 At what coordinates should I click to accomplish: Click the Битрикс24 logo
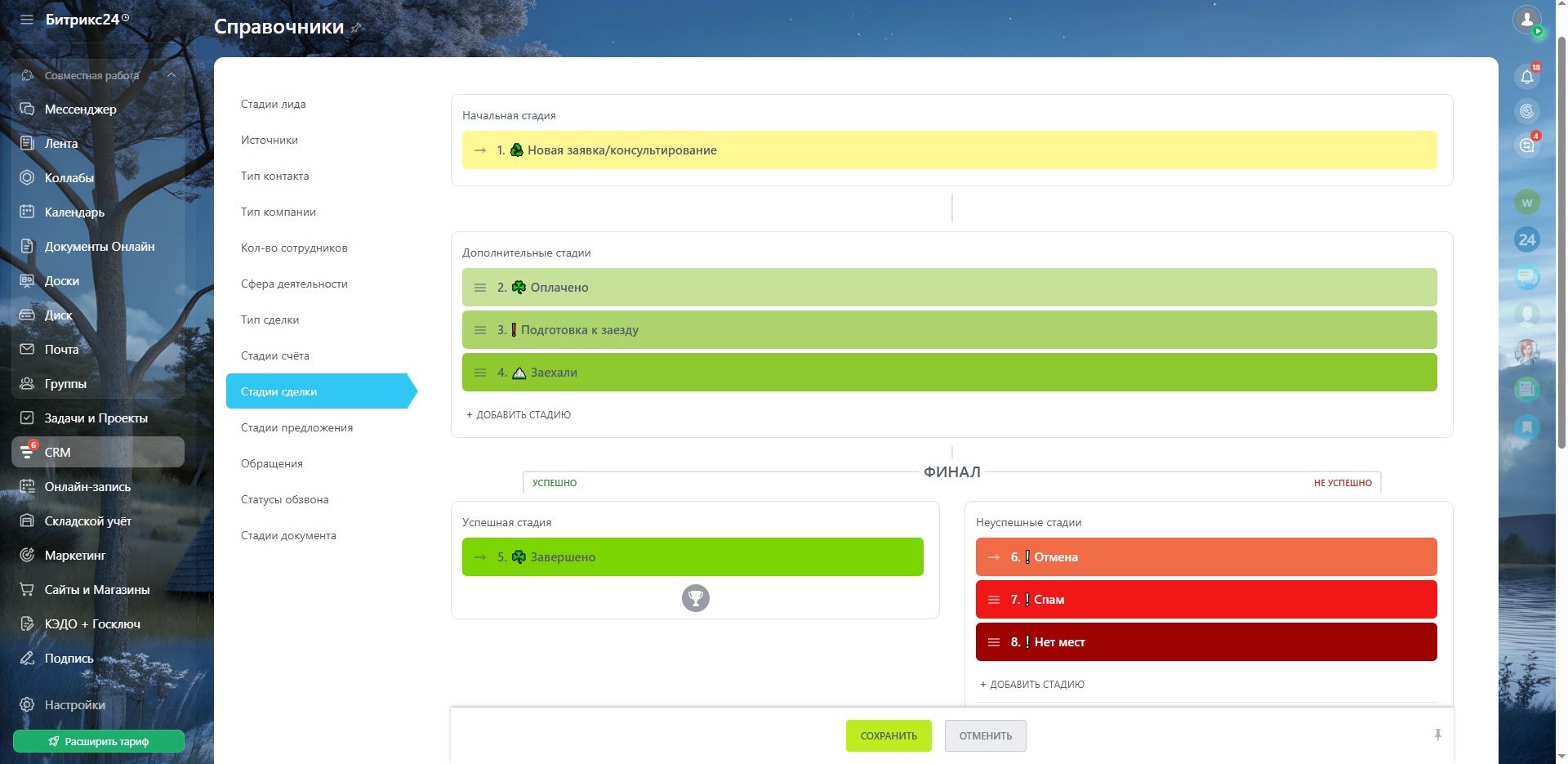87,19
